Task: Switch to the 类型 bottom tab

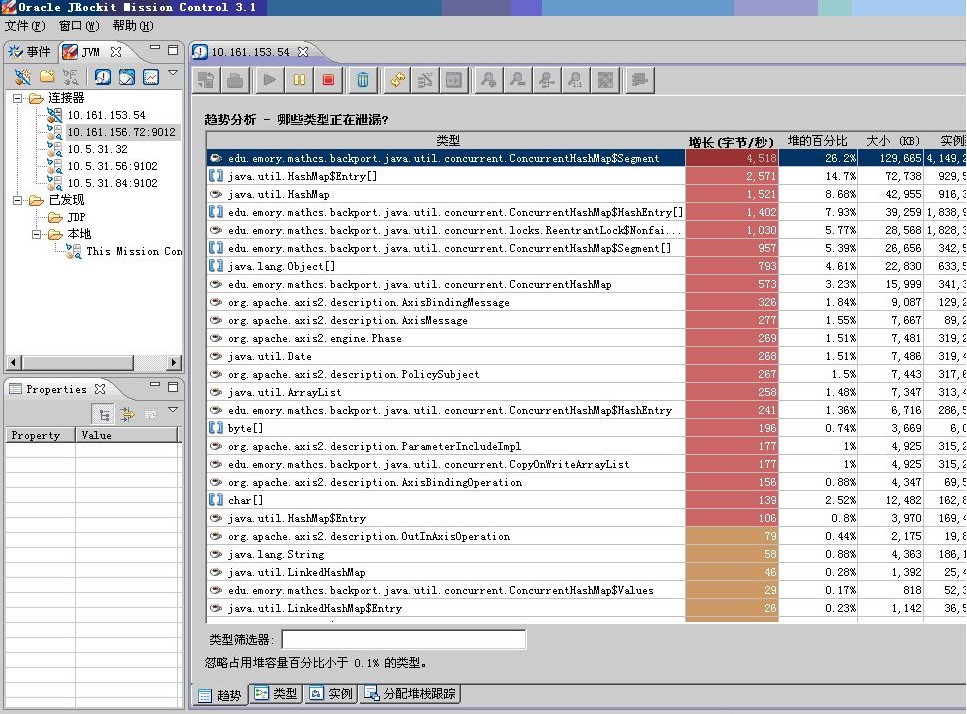Action: (276, 694)
